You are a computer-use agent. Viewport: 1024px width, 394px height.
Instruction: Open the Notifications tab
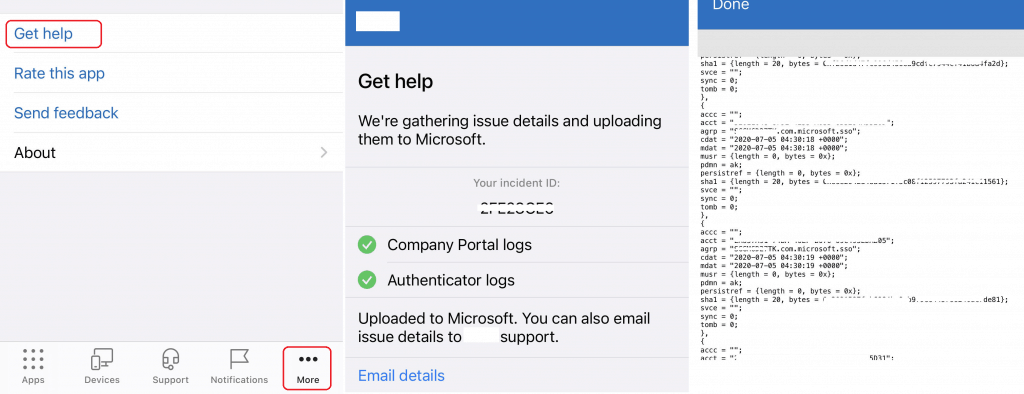tap(239, 367)
